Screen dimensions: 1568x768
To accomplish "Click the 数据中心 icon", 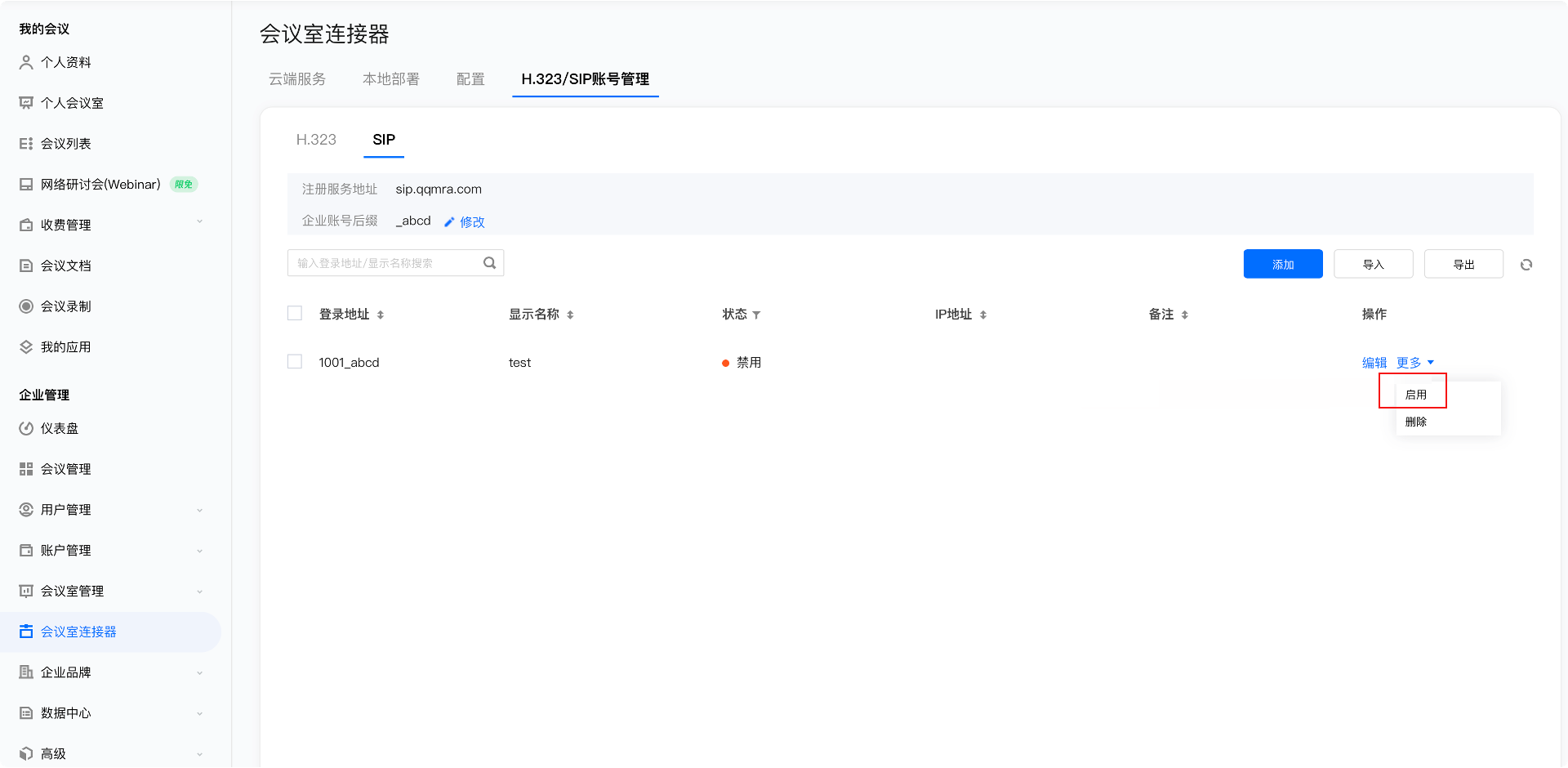I will [26, 713].
